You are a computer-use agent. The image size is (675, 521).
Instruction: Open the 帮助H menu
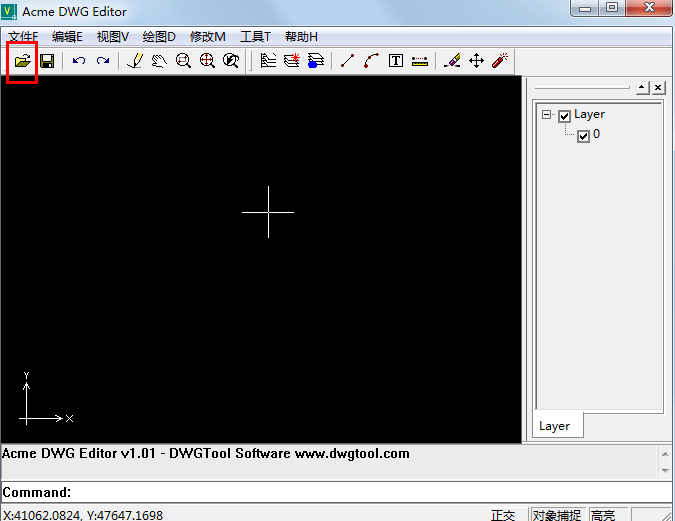[x=301, y=37]
